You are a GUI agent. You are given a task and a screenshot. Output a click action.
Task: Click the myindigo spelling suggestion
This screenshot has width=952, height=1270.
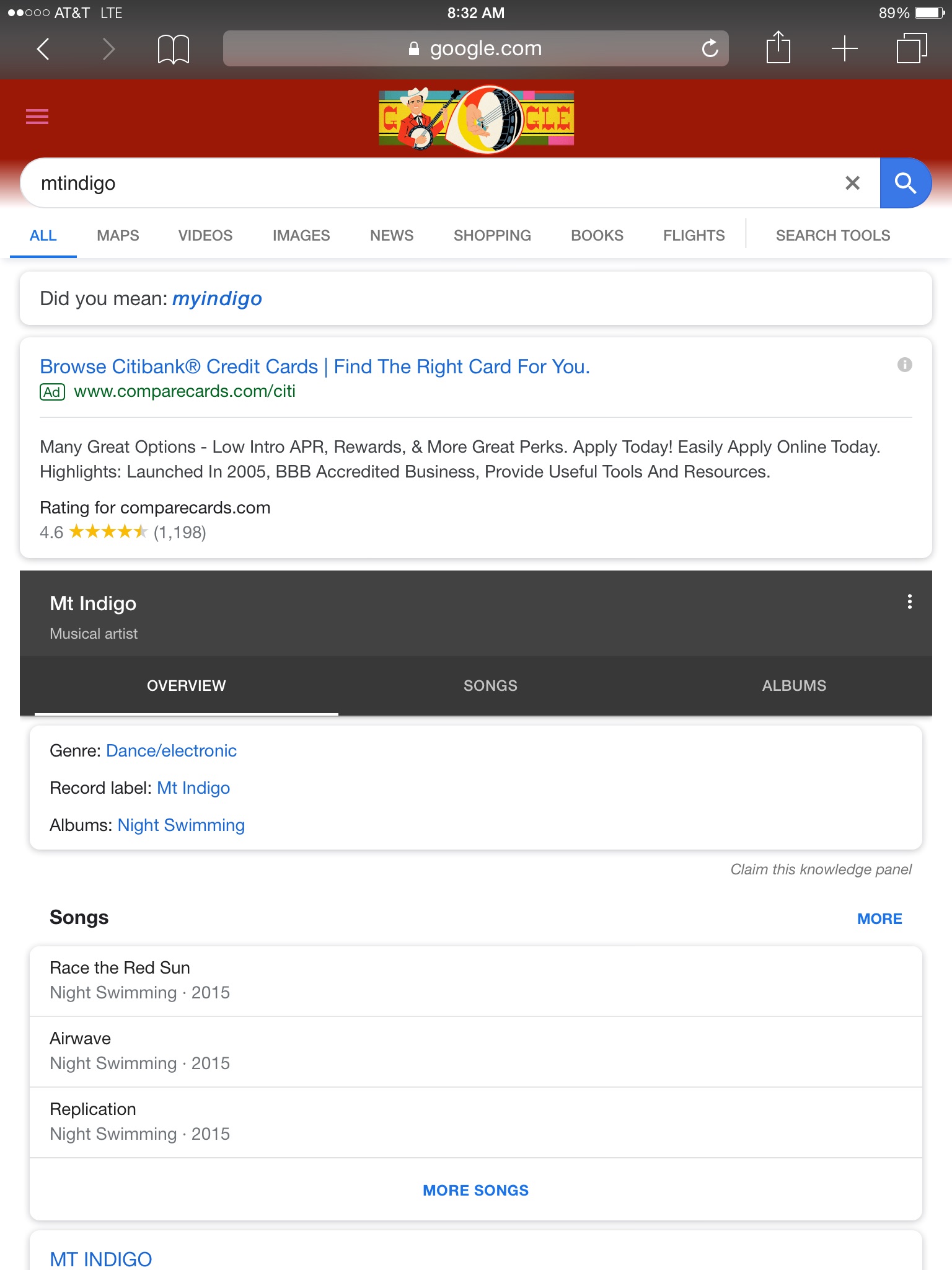pos(217,299)
